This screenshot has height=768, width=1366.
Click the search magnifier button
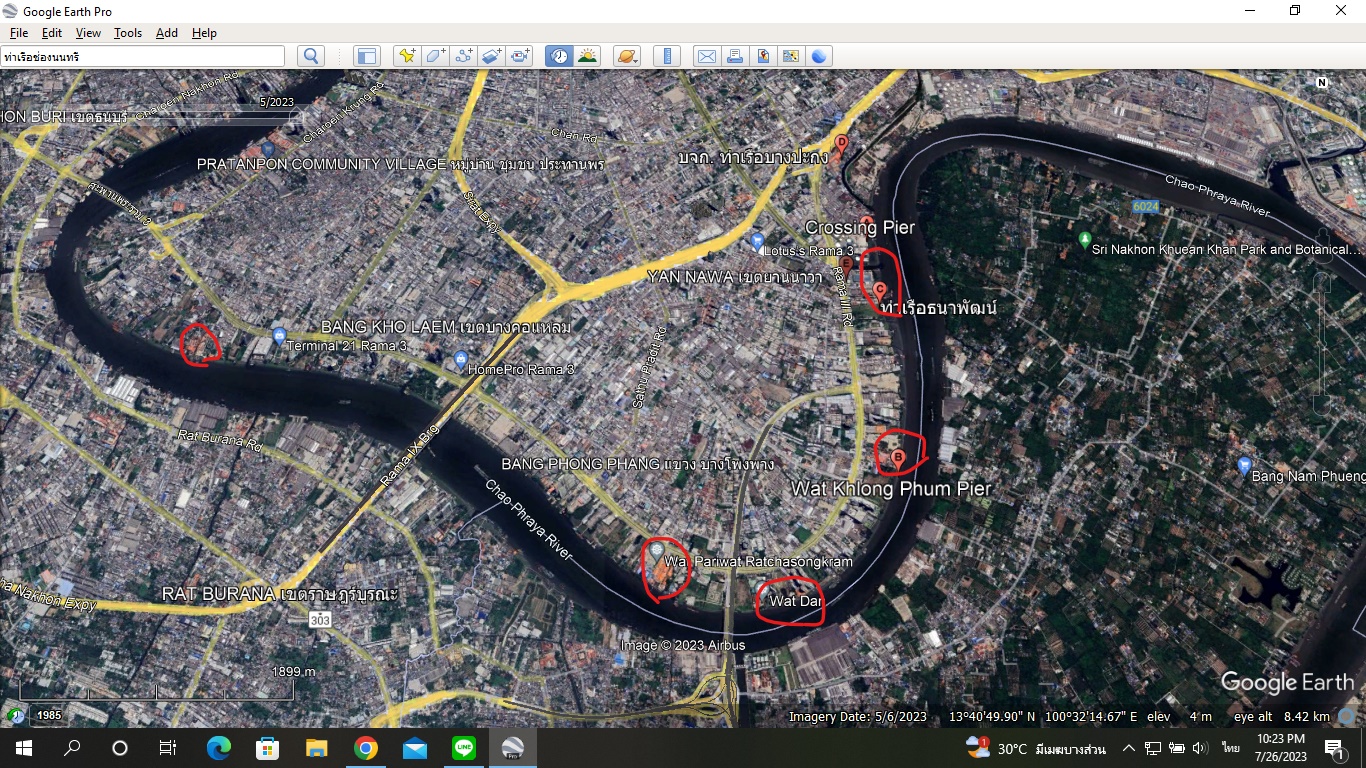click(311, 56)
